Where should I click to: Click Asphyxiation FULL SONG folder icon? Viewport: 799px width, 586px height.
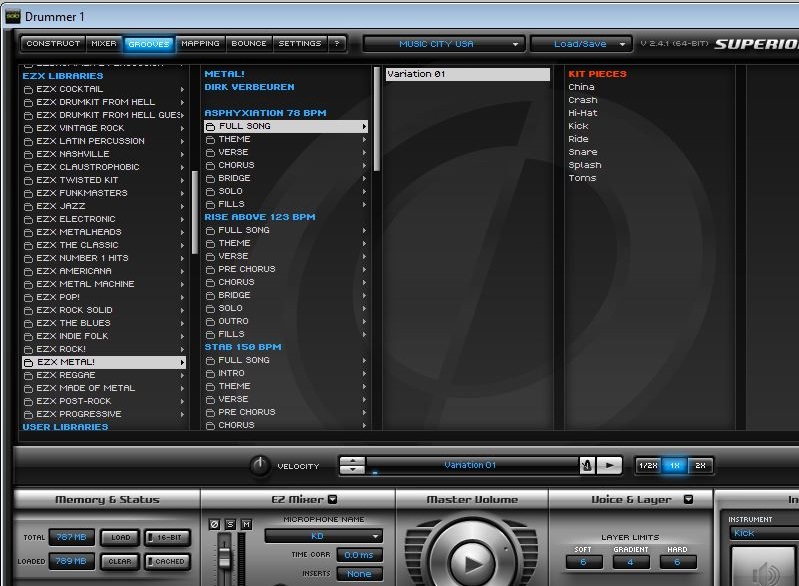click(x=210, y=126)
